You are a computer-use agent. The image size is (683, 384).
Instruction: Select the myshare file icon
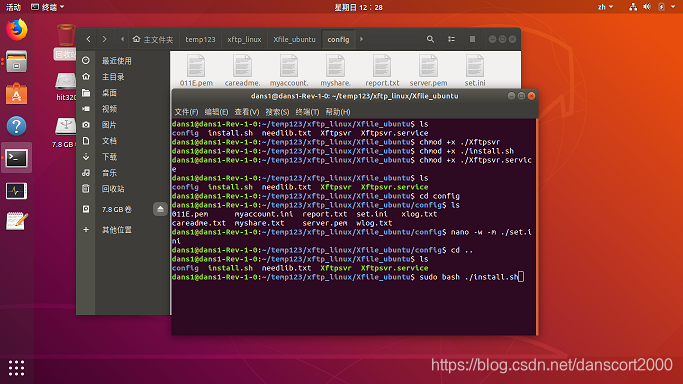335,71
